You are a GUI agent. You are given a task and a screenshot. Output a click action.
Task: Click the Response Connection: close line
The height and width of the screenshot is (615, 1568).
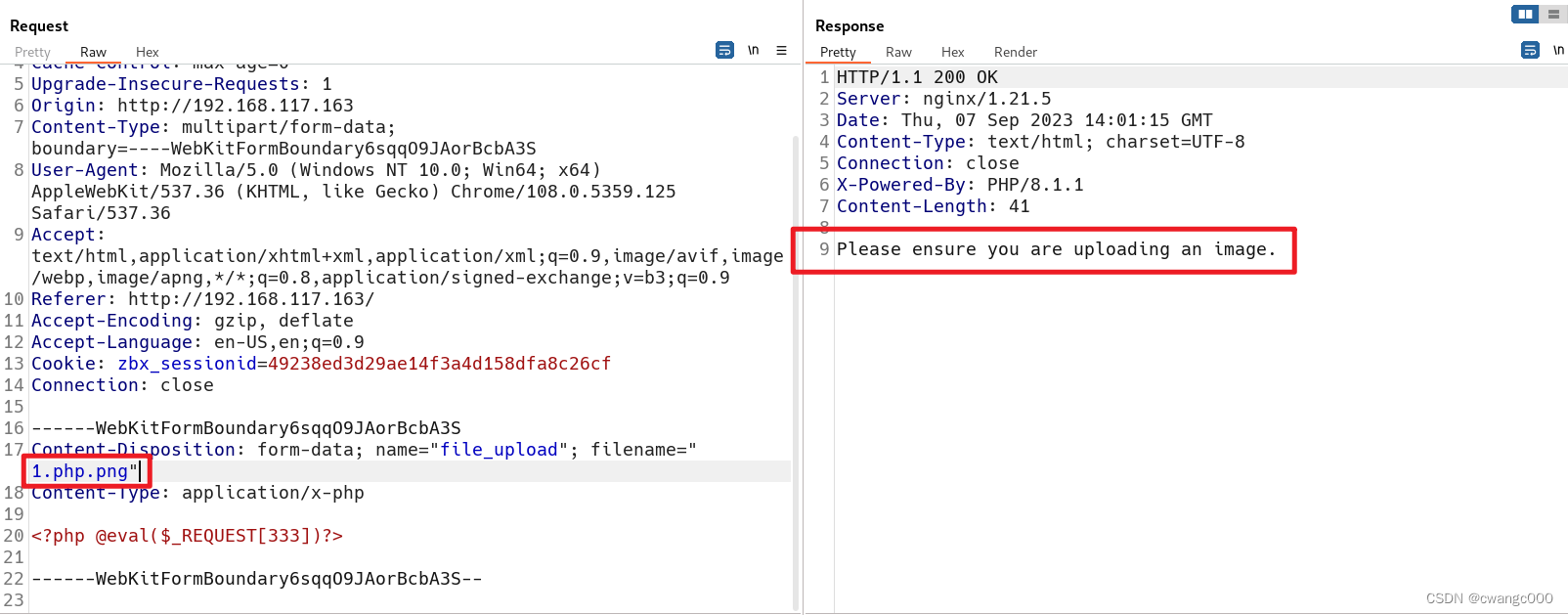pyautogui.click(x=928, y=163)
